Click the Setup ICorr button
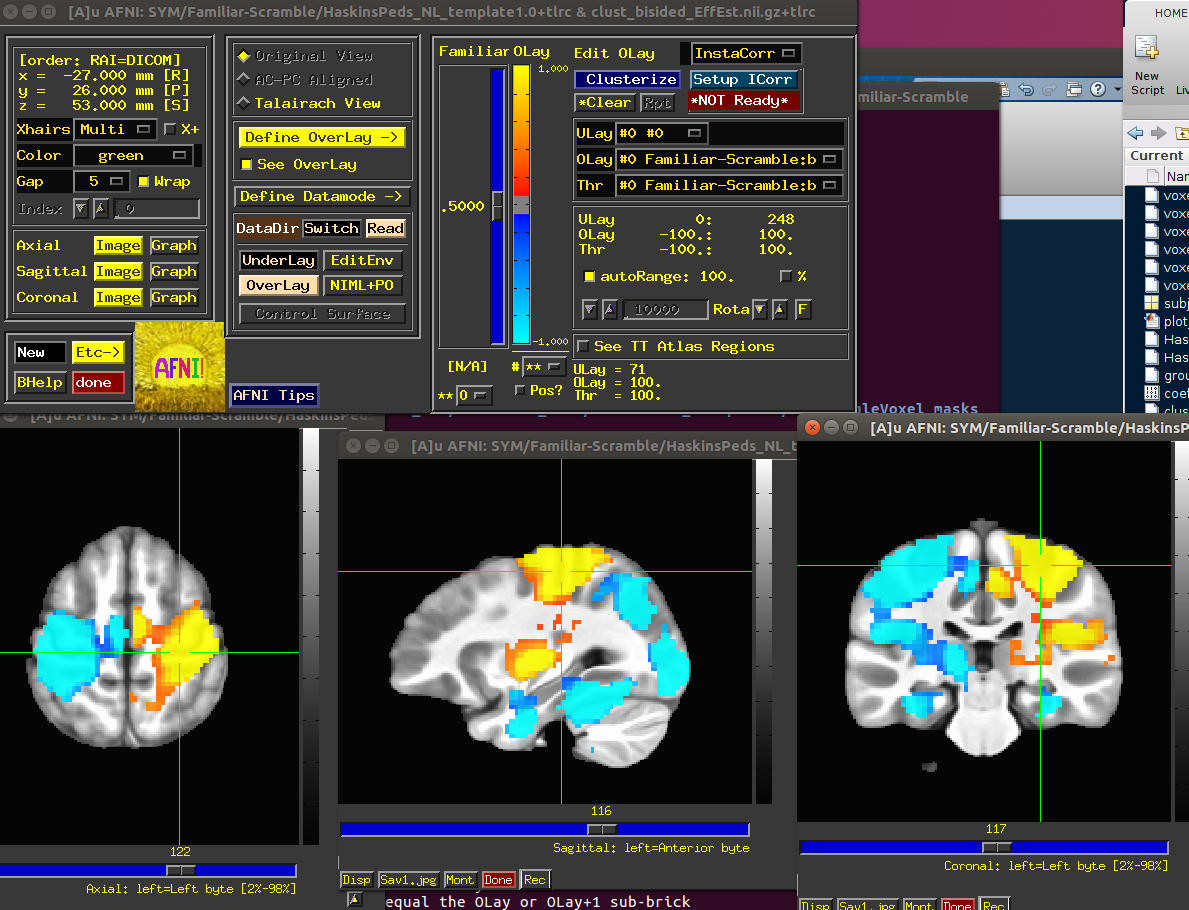The width and height of the screenshot is (1189, 910). (x=743, y=80)
